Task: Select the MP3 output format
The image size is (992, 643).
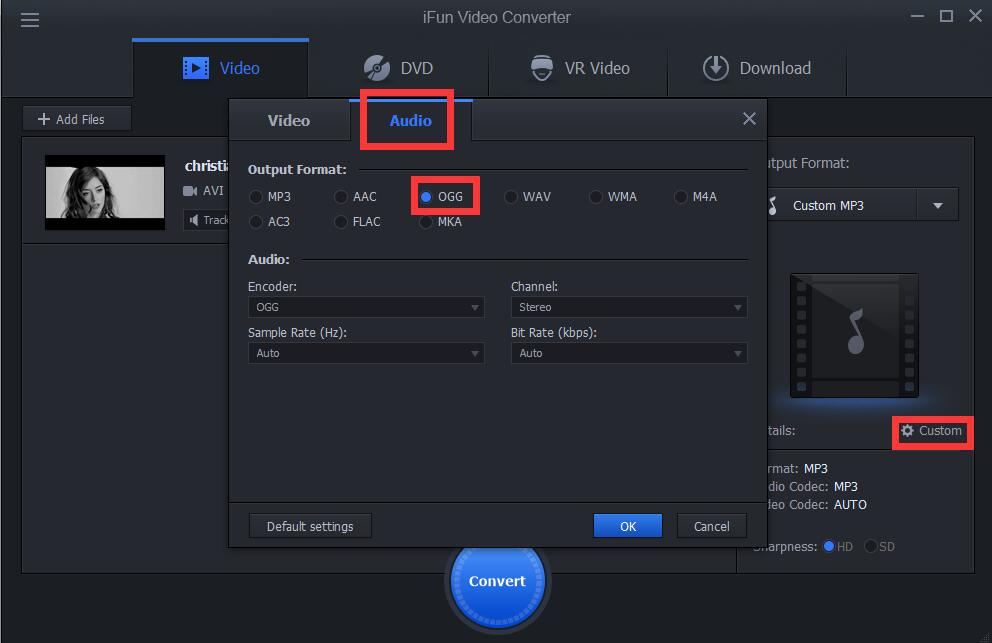Action: 256,197
